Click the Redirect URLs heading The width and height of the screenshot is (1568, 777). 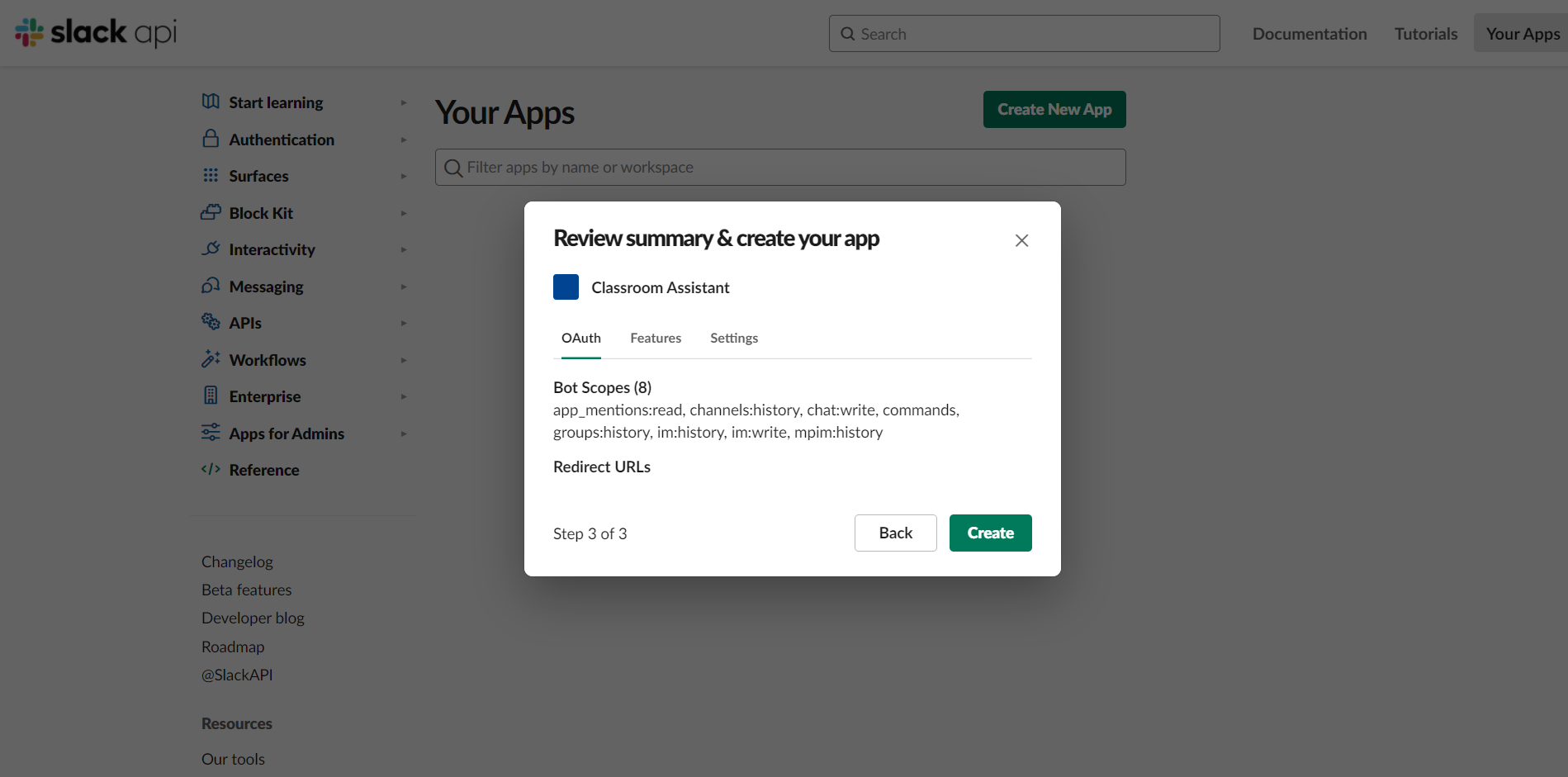click(602, 467)
